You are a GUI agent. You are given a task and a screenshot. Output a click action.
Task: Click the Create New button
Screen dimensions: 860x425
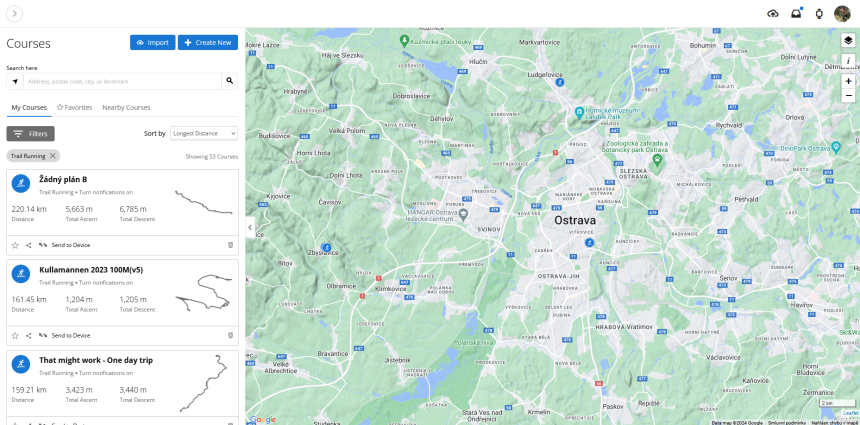point(207,43)
